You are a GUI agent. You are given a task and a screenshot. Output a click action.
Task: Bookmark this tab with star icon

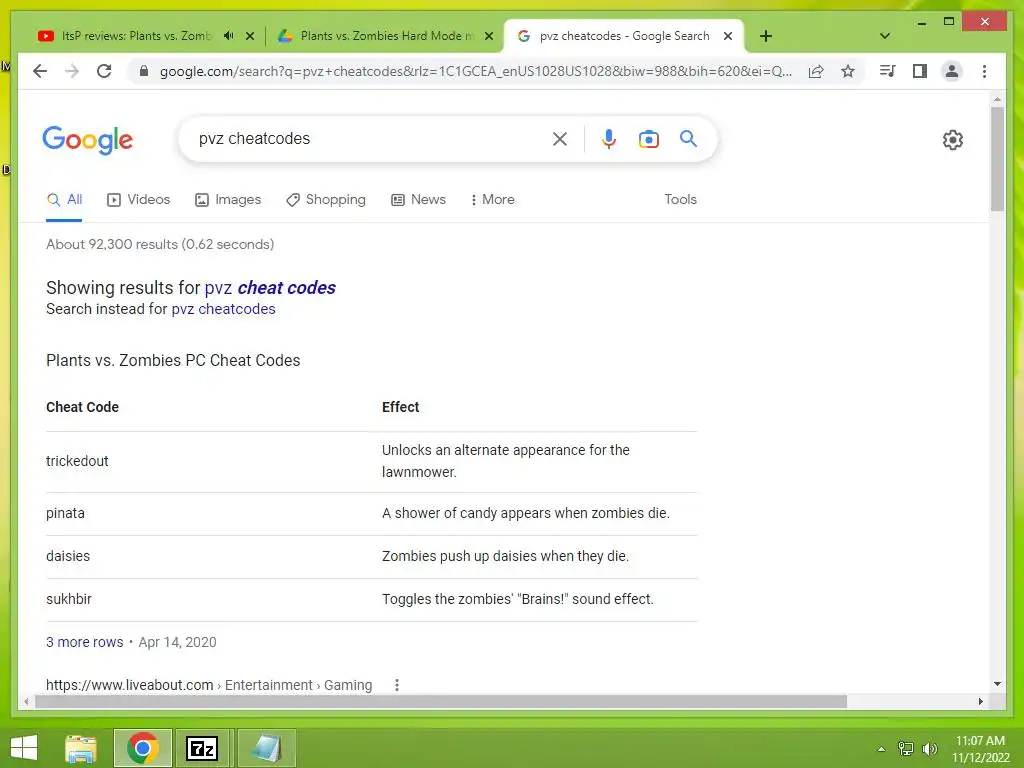(848, 71)
